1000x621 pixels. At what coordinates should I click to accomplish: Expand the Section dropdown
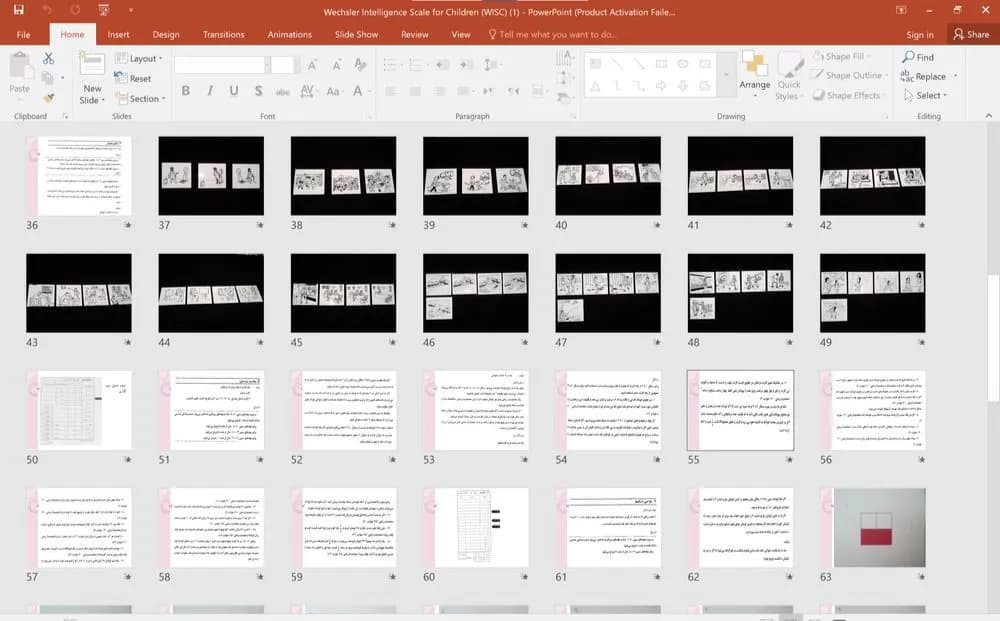[140, 99]
